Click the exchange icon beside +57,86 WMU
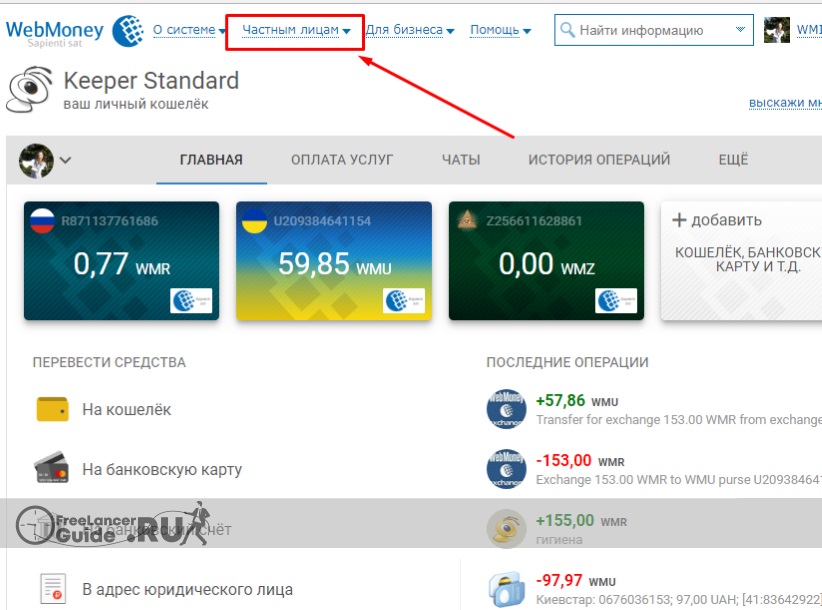Screen dimensions: 822x610 click(506, 409)
